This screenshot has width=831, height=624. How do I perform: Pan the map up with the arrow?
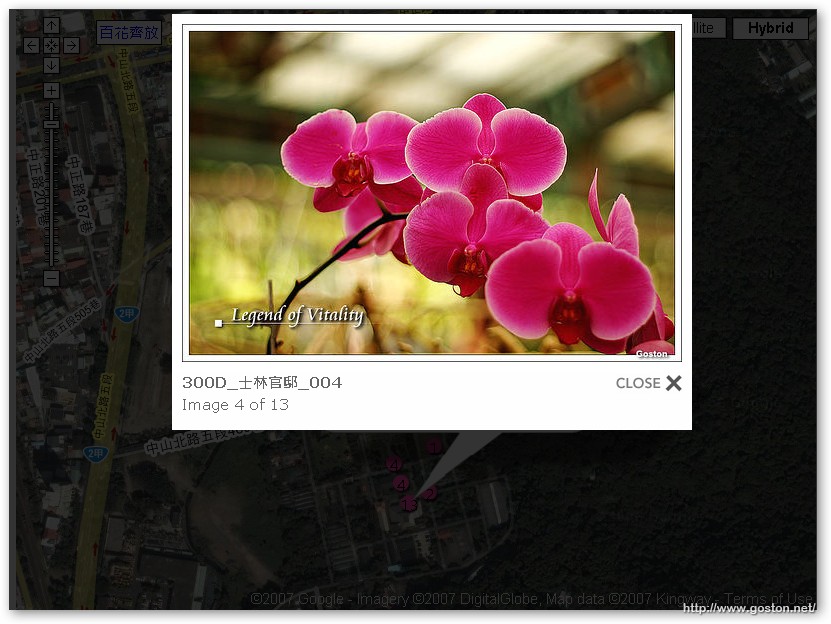point(51,25)
